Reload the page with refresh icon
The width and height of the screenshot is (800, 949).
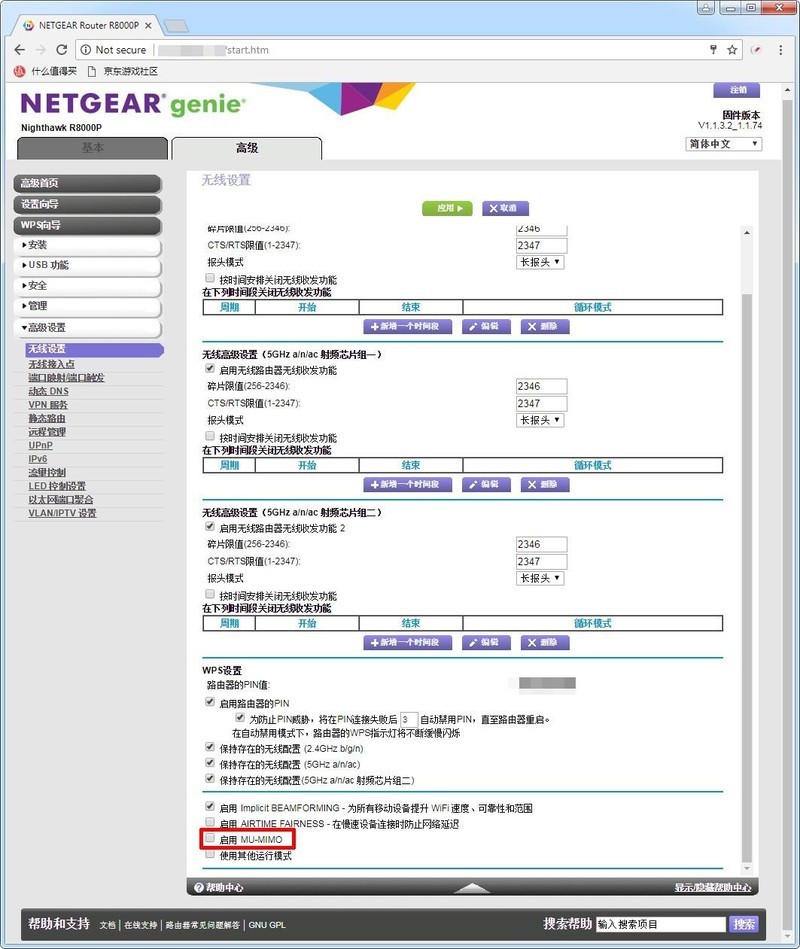[62, 50]
